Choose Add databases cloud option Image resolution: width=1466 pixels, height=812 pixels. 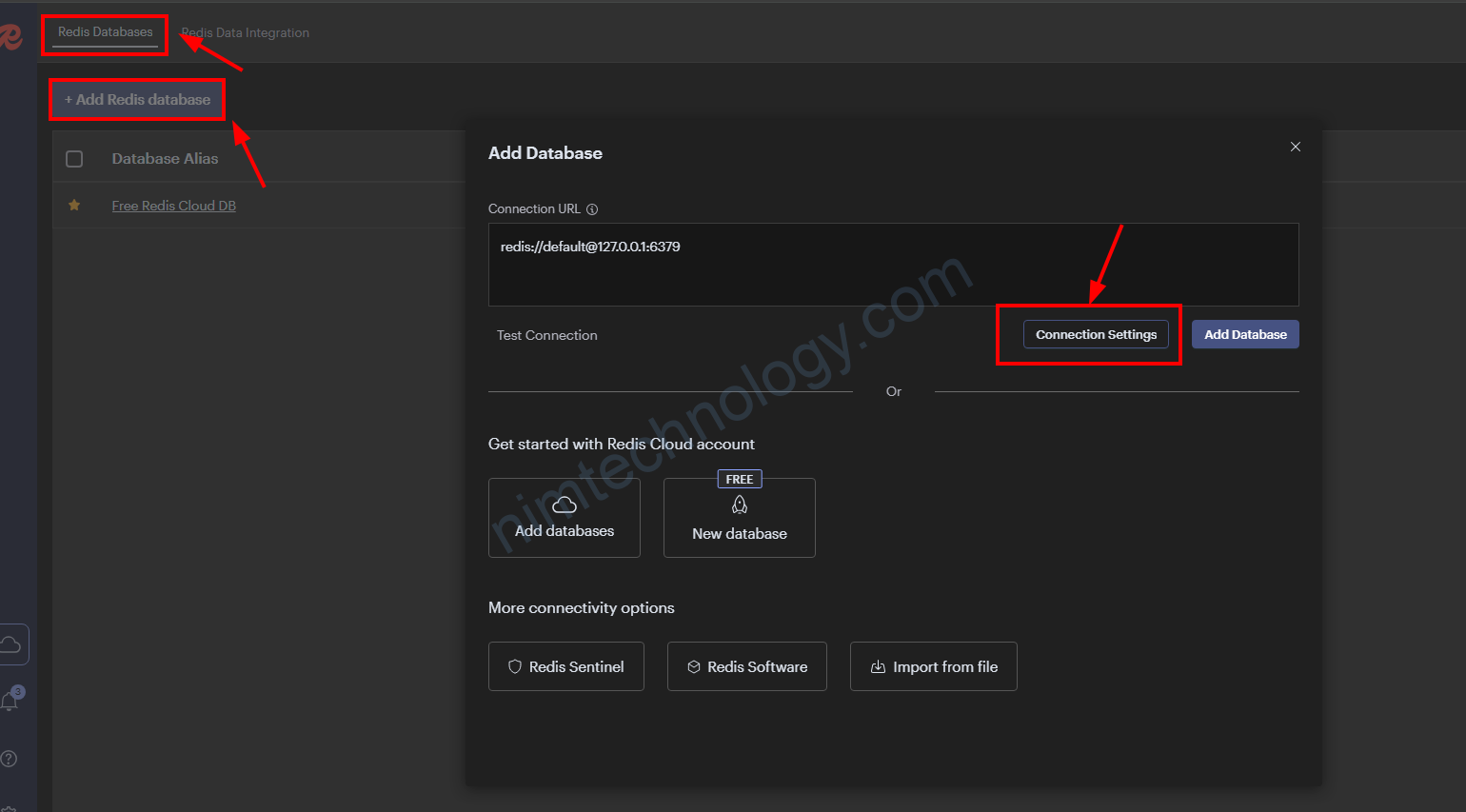pyautogui.click(x=565, y=518)
